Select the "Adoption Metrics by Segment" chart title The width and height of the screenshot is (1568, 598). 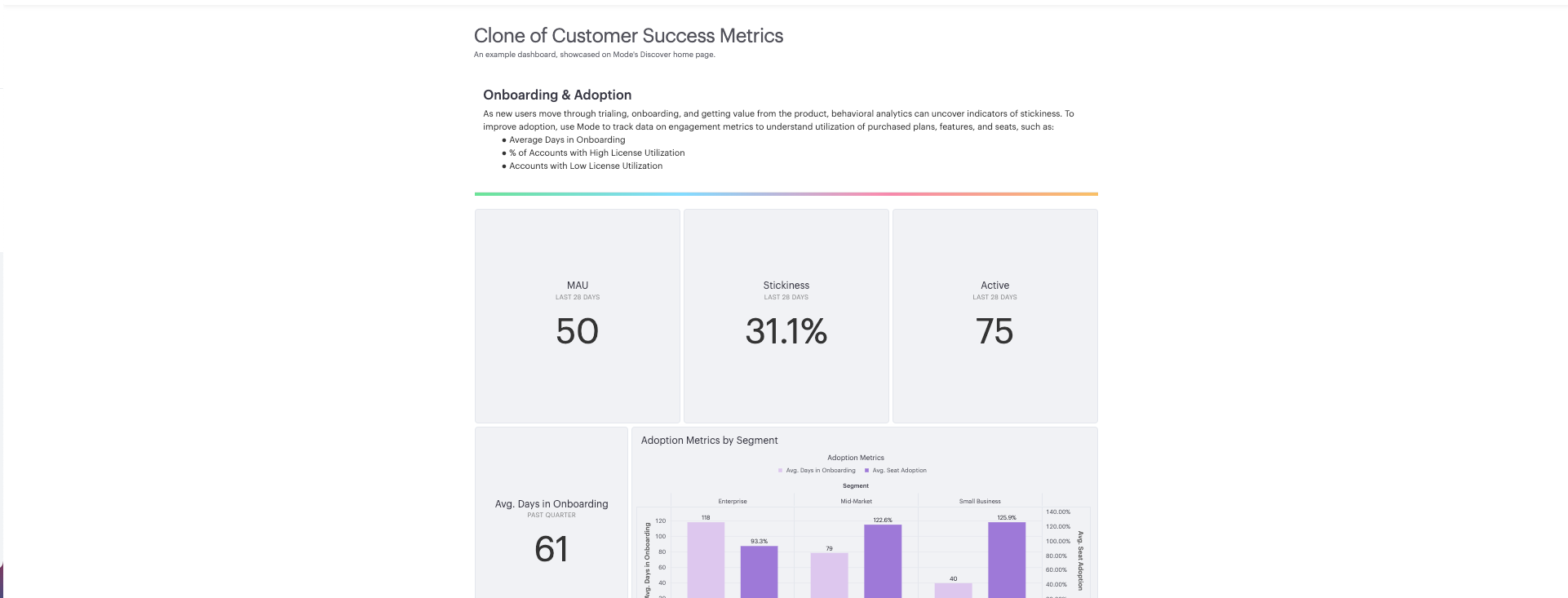coord(708,441)
